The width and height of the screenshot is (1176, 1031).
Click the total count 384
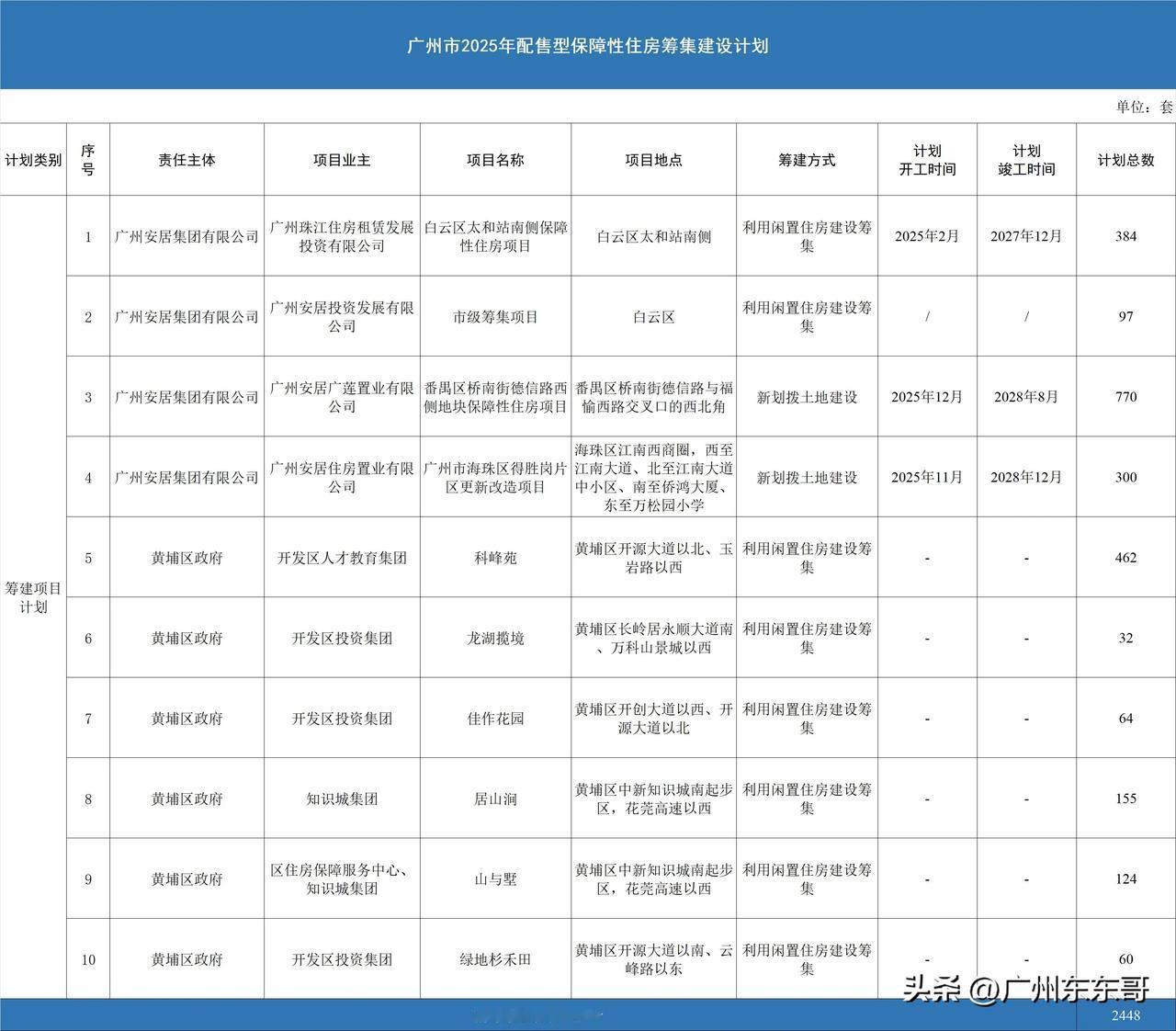[1125, 236]
